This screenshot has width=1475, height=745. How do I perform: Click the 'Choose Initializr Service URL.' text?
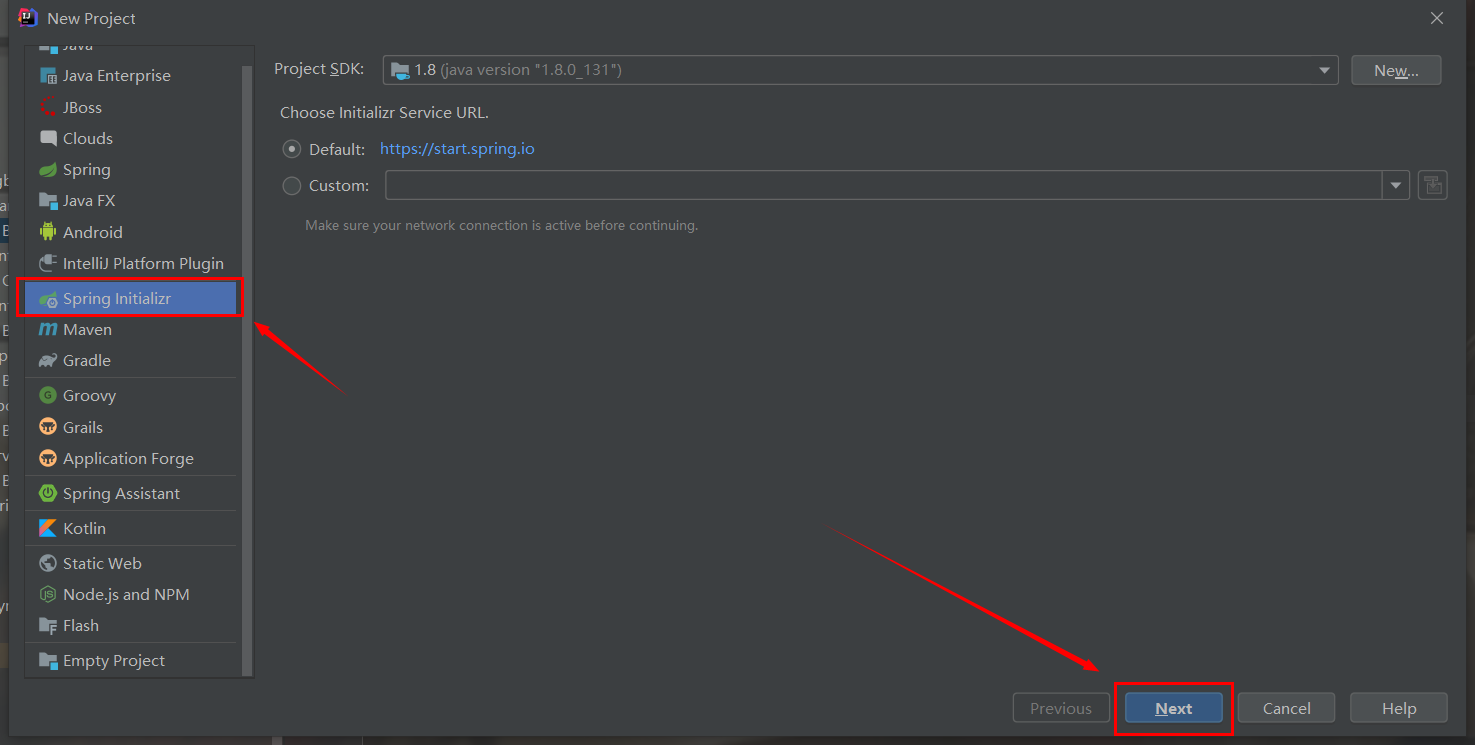(x=384, y=113)
